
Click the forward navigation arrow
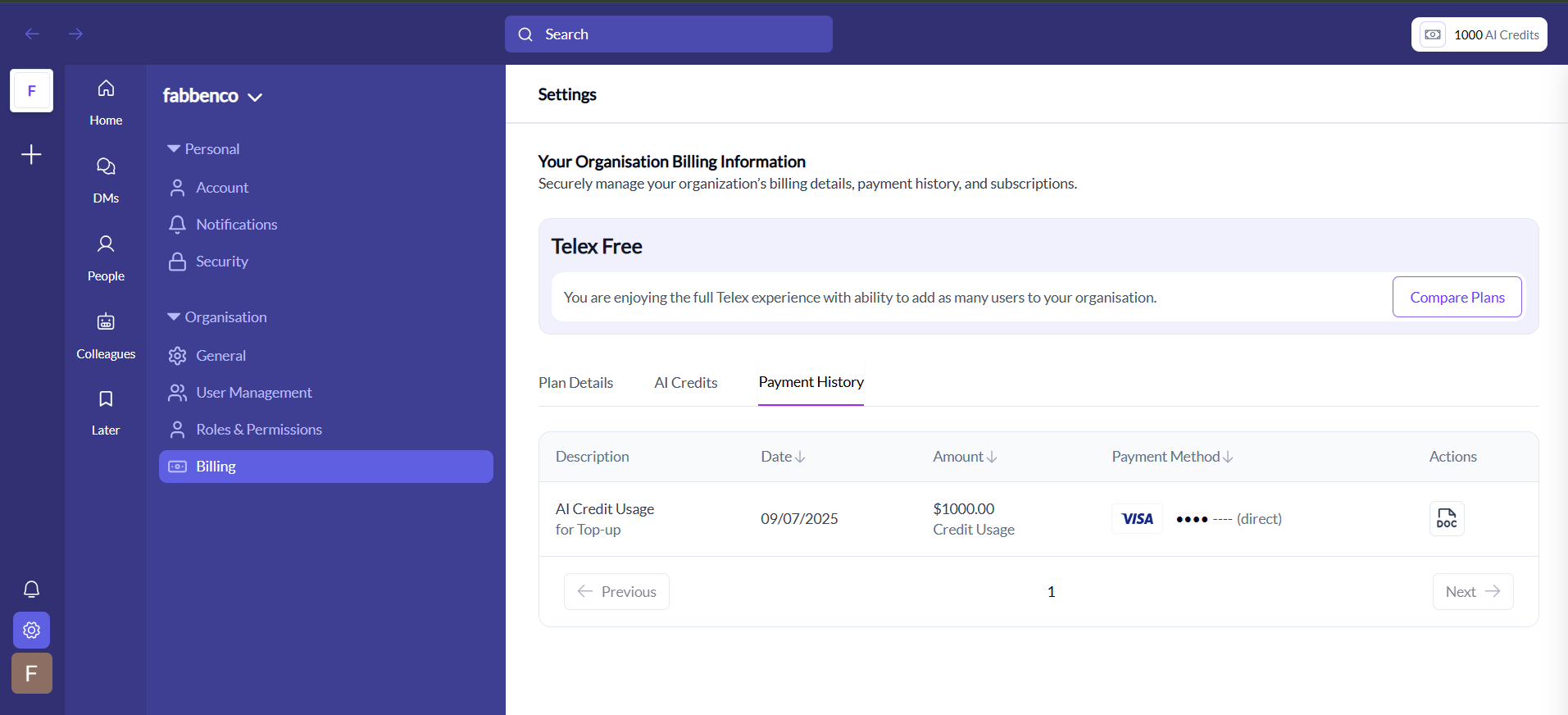coord(75,34)
